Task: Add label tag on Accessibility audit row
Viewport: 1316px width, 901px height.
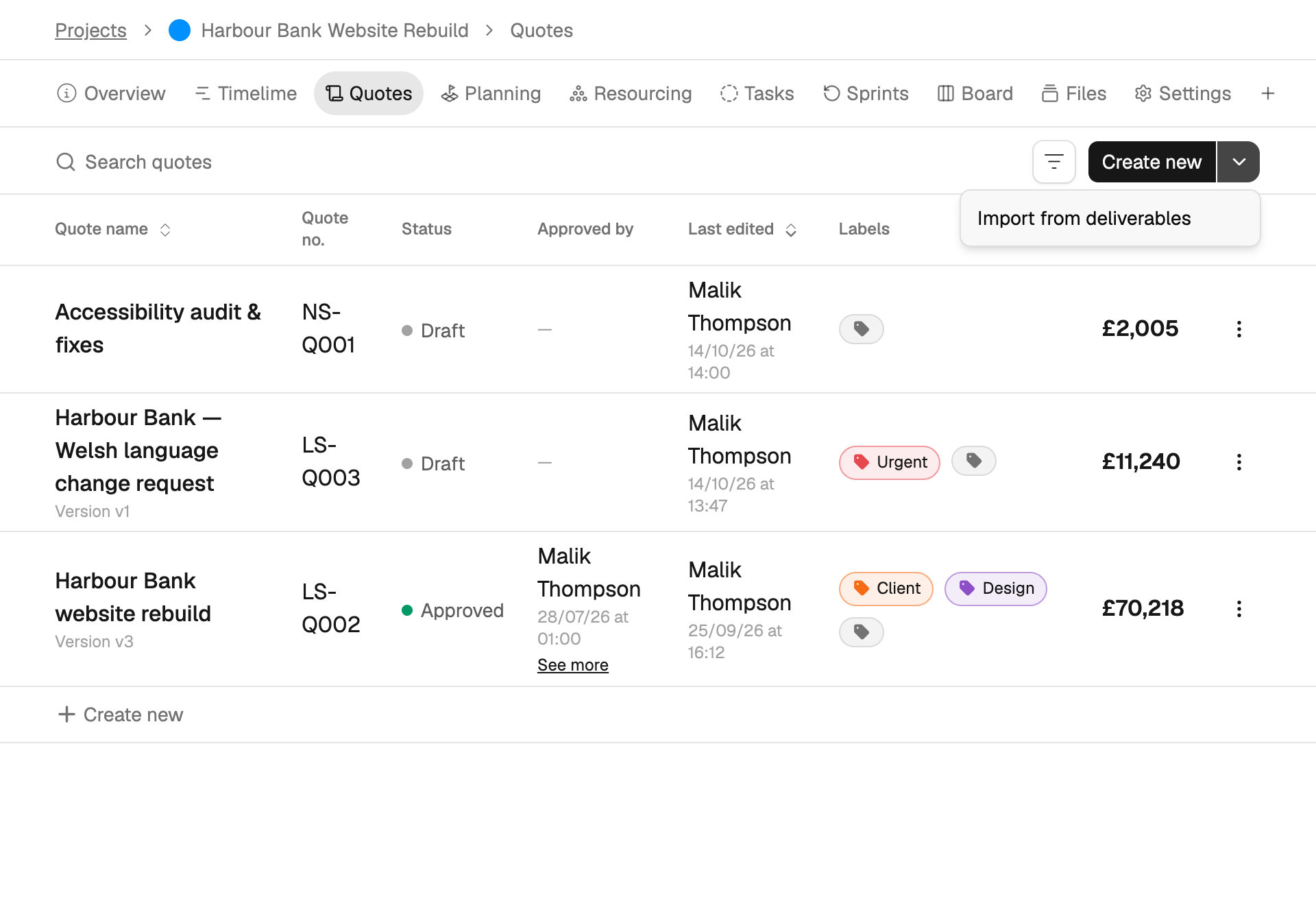Action: click(x=861, y=329)
